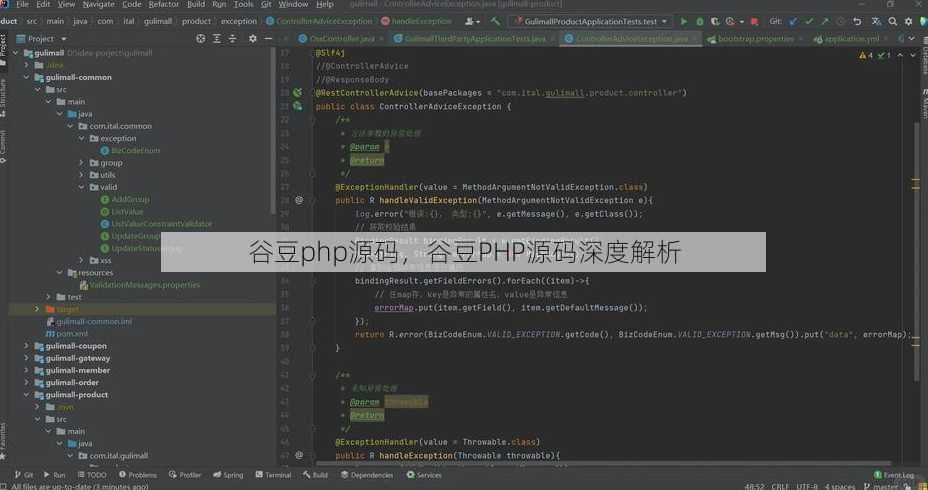Click gutter icon beside handleValidException method
The height and width of the screenshot is (490, 928).
[x=299, y=201]
